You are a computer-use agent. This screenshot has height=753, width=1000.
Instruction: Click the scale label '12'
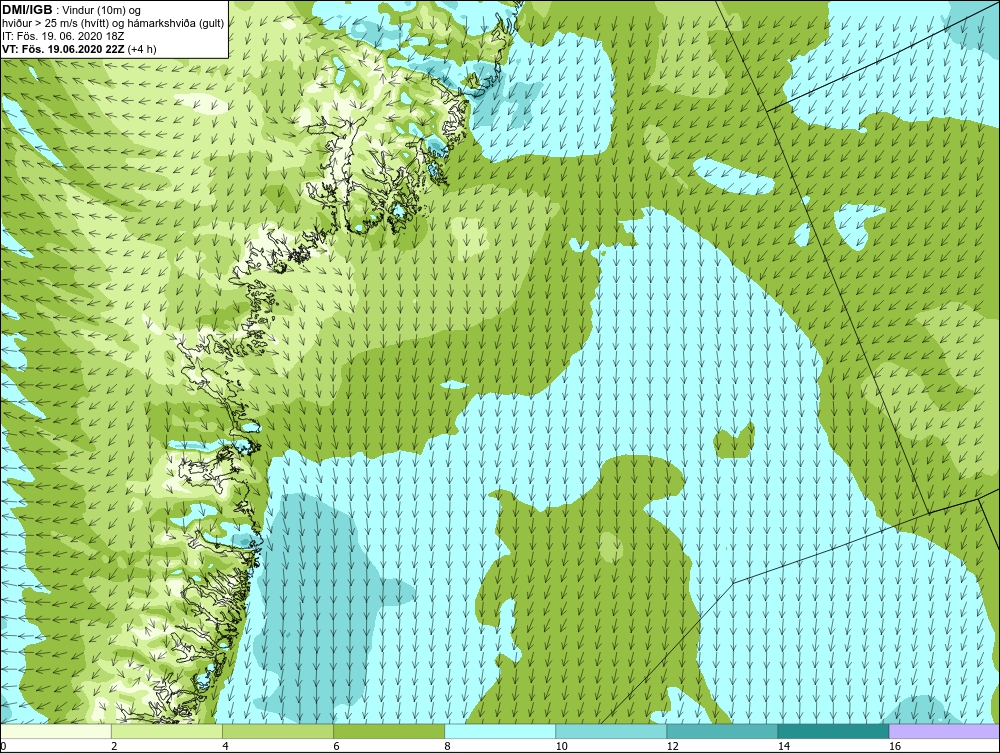tap(672, 746)
